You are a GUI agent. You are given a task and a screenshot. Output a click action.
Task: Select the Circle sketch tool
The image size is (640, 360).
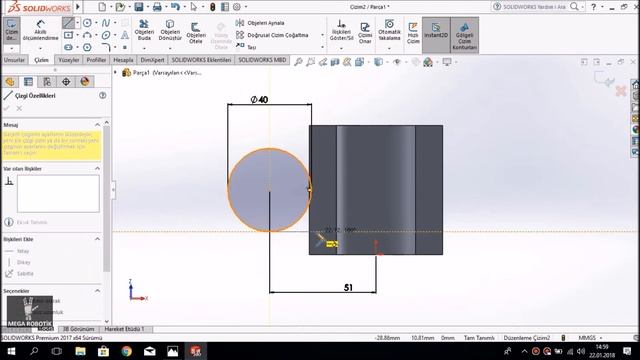[x=87, y=23]
